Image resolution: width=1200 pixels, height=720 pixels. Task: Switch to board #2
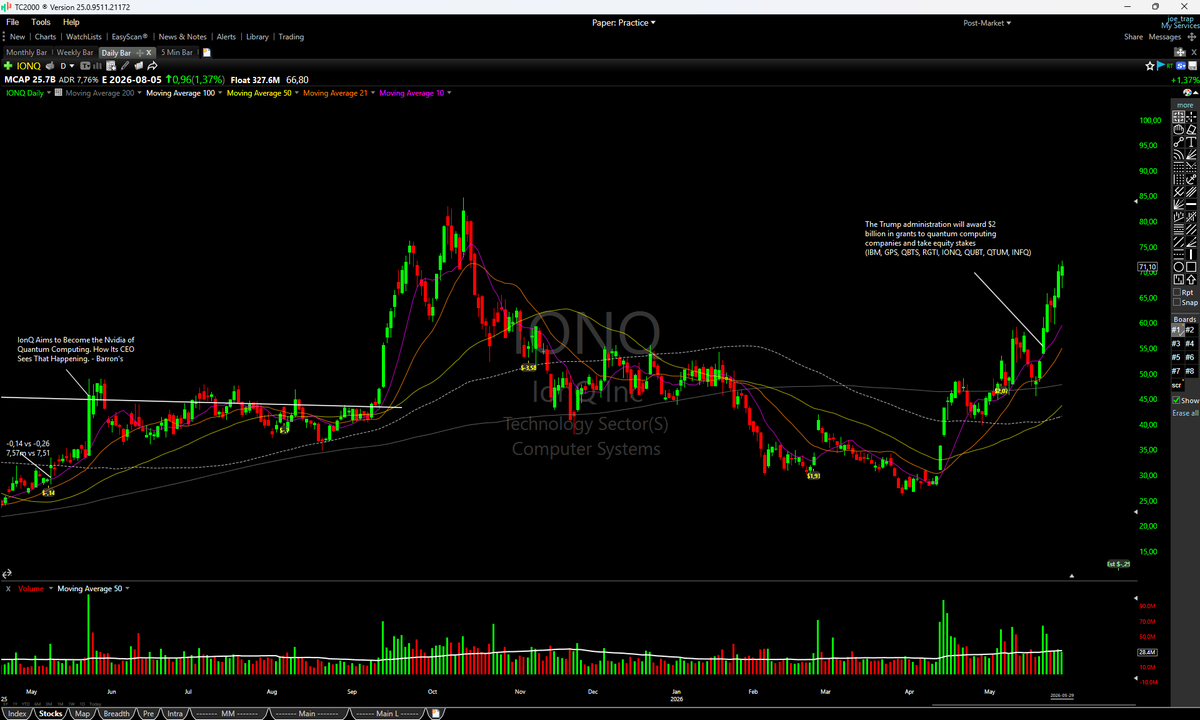pyautogui.click(x=1191, y=329)
